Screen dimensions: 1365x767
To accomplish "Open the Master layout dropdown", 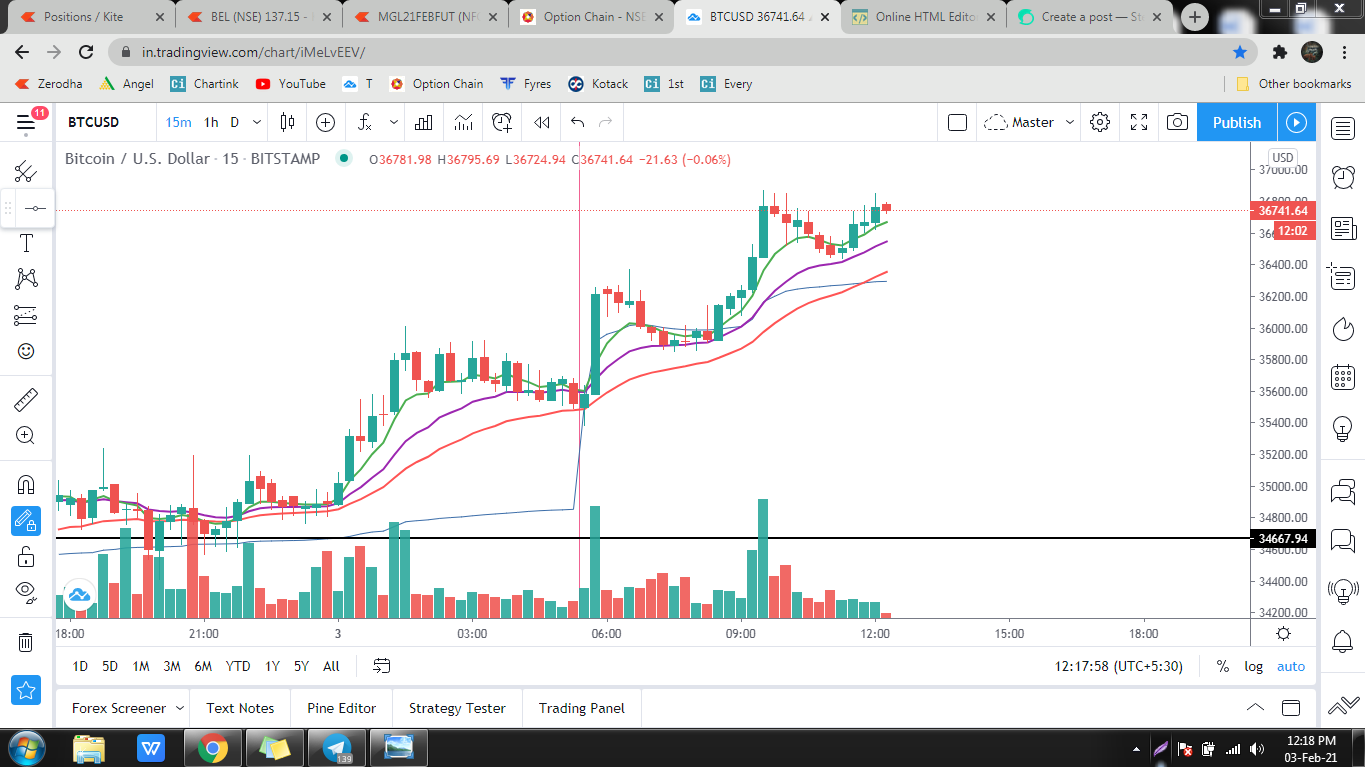I will point(1029,122).
